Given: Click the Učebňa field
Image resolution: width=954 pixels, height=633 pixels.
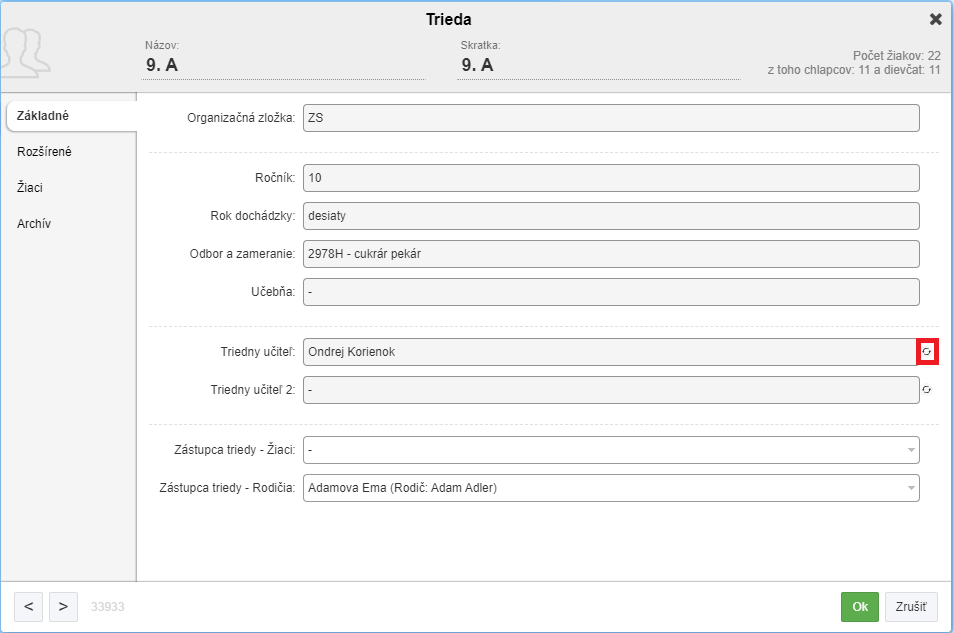Looking at the screenshot, I should point(611,292).
